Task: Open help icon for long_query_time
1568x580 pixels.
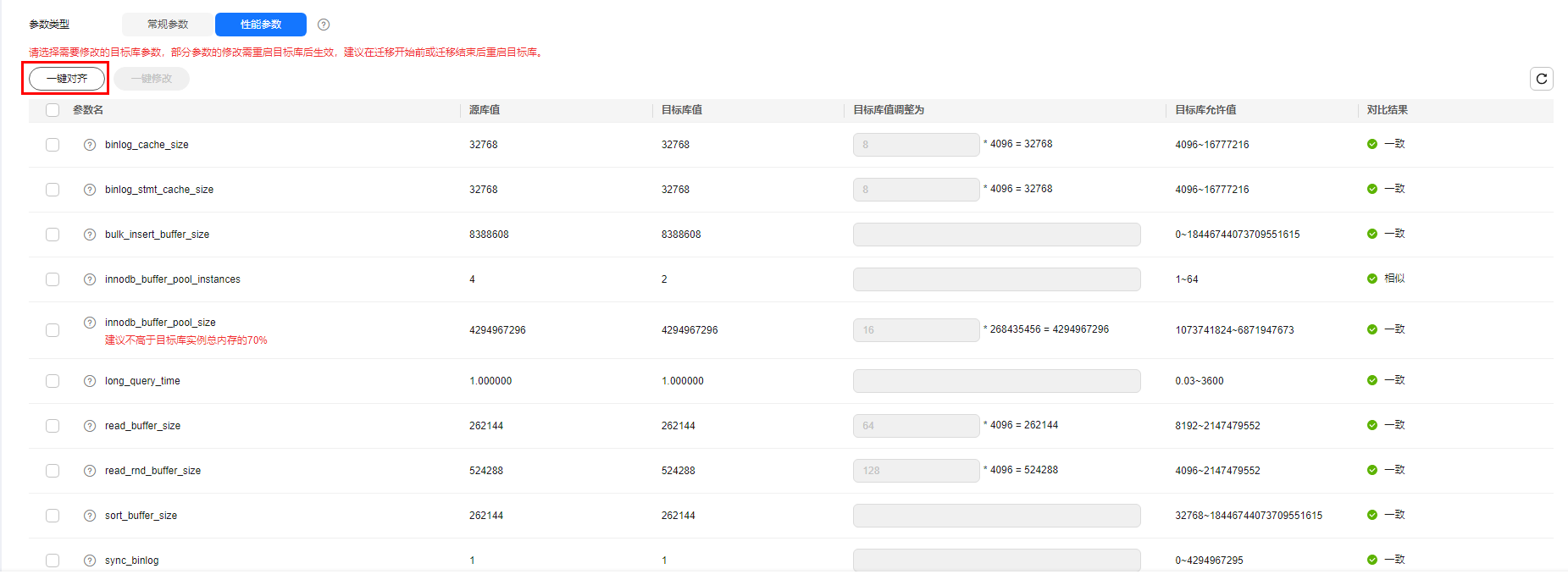Action: click(90, 381)
